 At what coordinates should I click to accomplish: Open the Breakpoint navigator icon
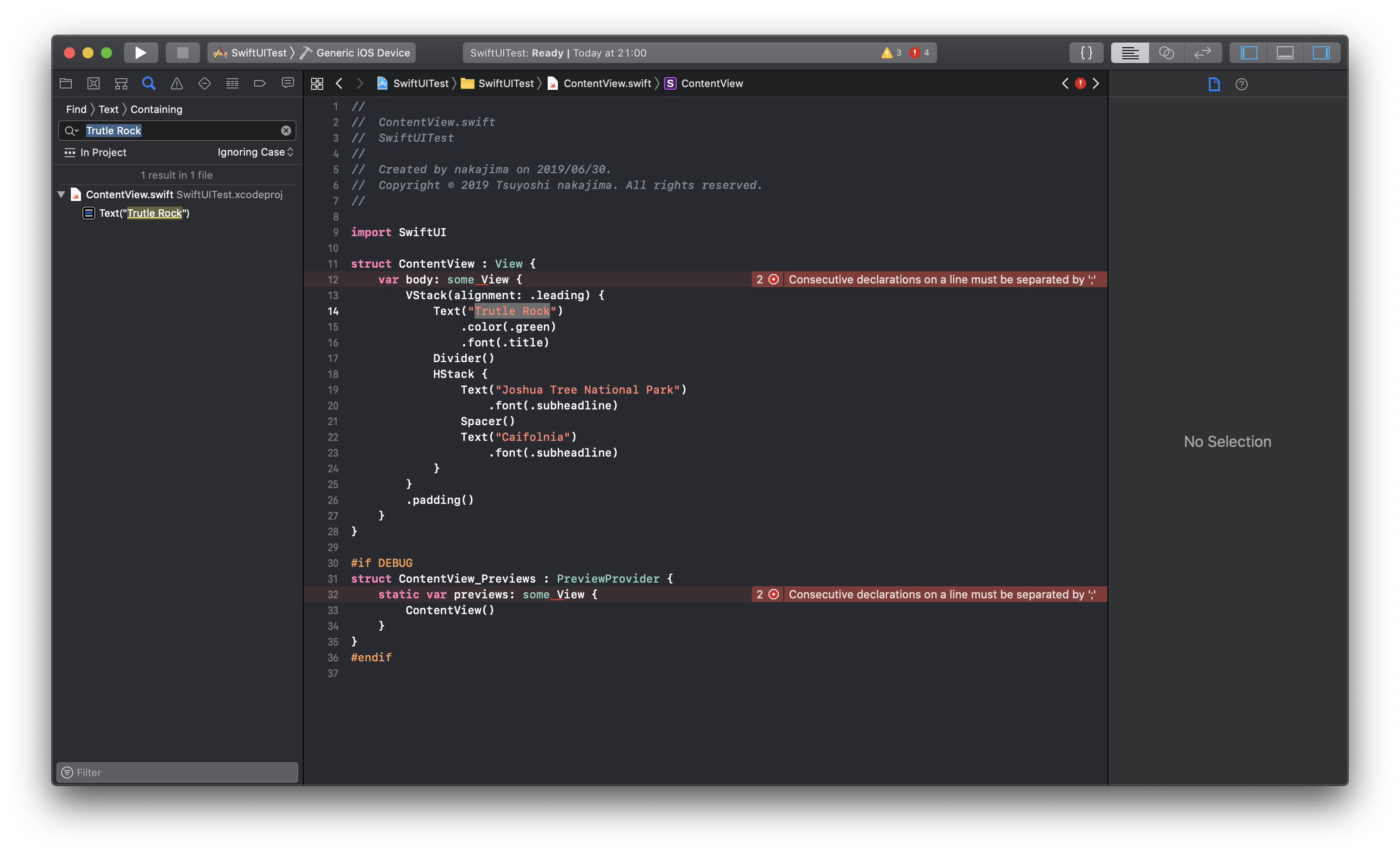point(260,83)
